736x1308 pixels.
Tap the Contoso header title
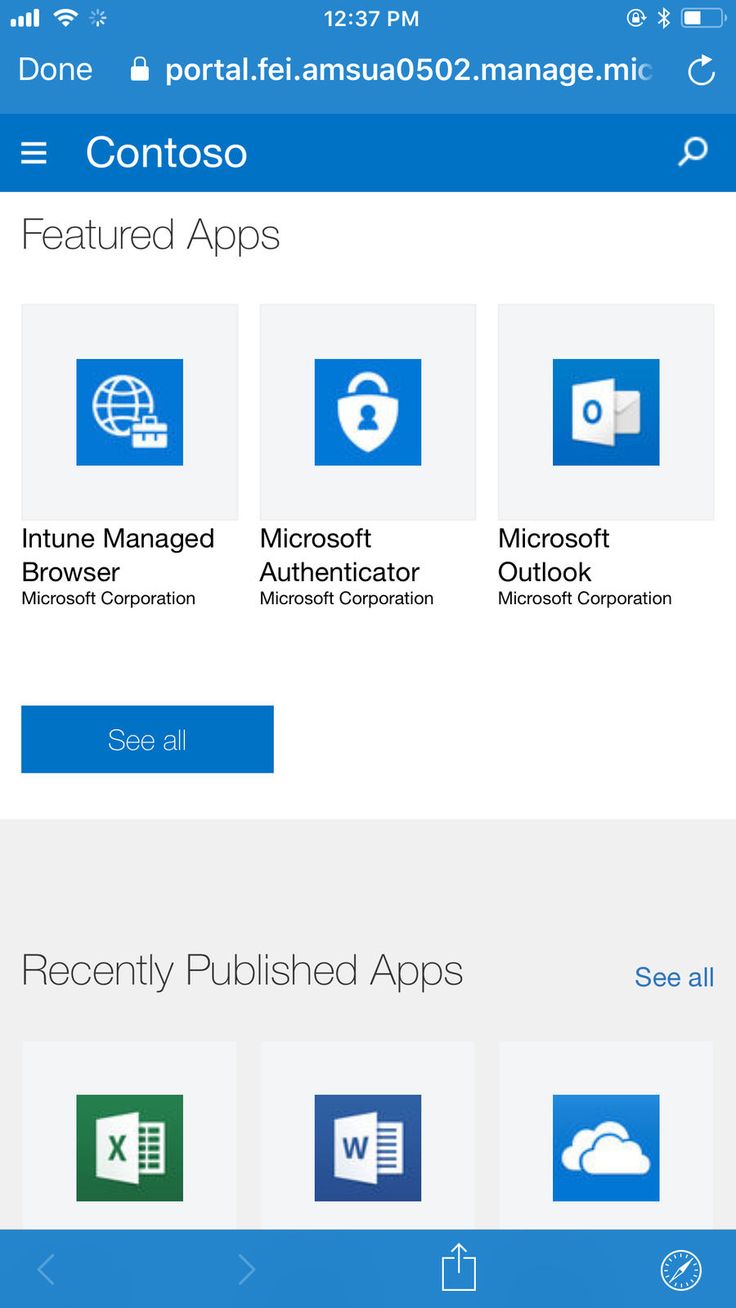166,152
